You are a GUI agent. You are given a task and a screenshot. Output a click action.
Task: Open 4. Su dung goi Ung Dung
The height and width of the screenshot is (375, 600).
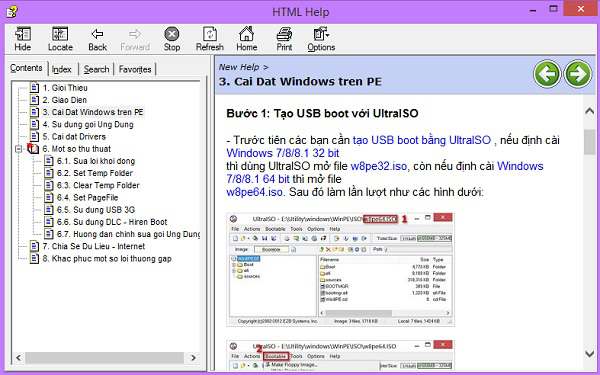click(x=88, y=124)
